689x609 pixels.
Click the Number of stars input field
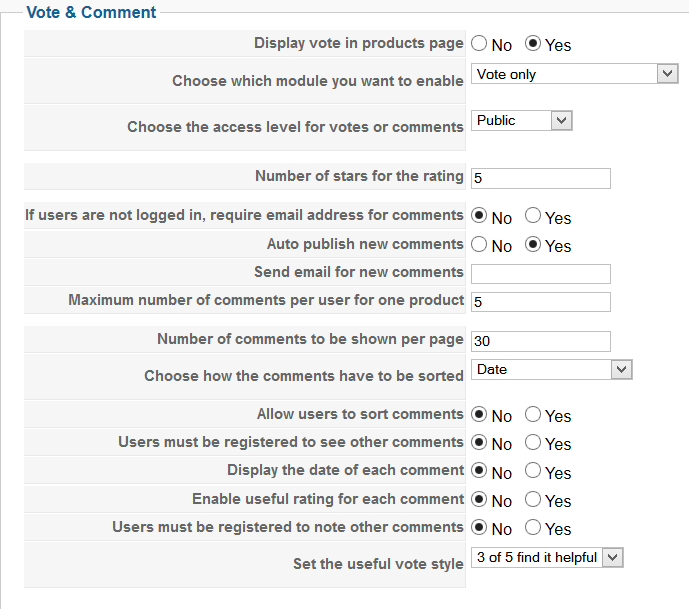pyautogui.click(x=540, y=178)
